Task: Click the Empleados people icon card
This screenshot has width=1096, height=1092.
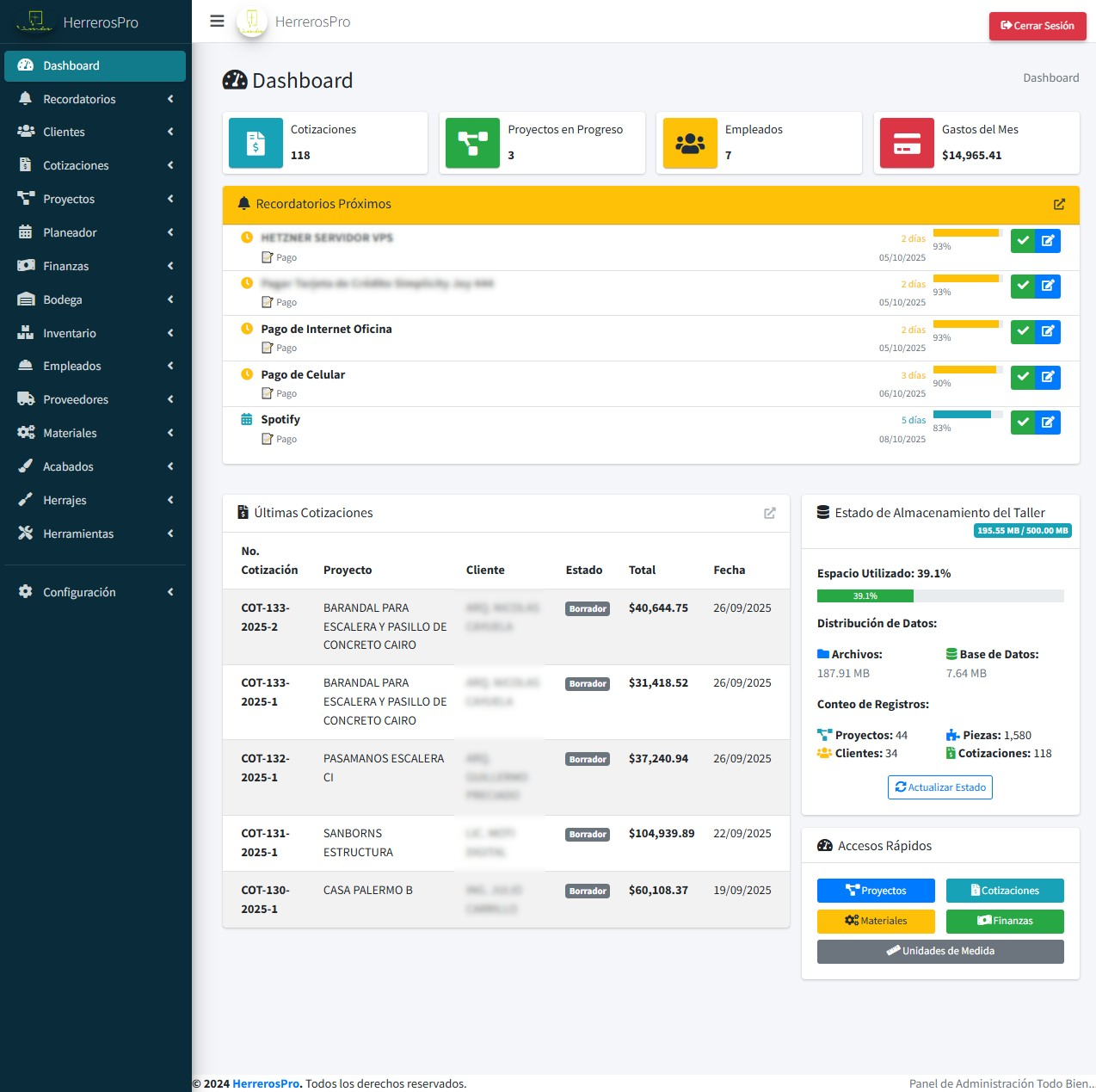Action: click(690, 142)
